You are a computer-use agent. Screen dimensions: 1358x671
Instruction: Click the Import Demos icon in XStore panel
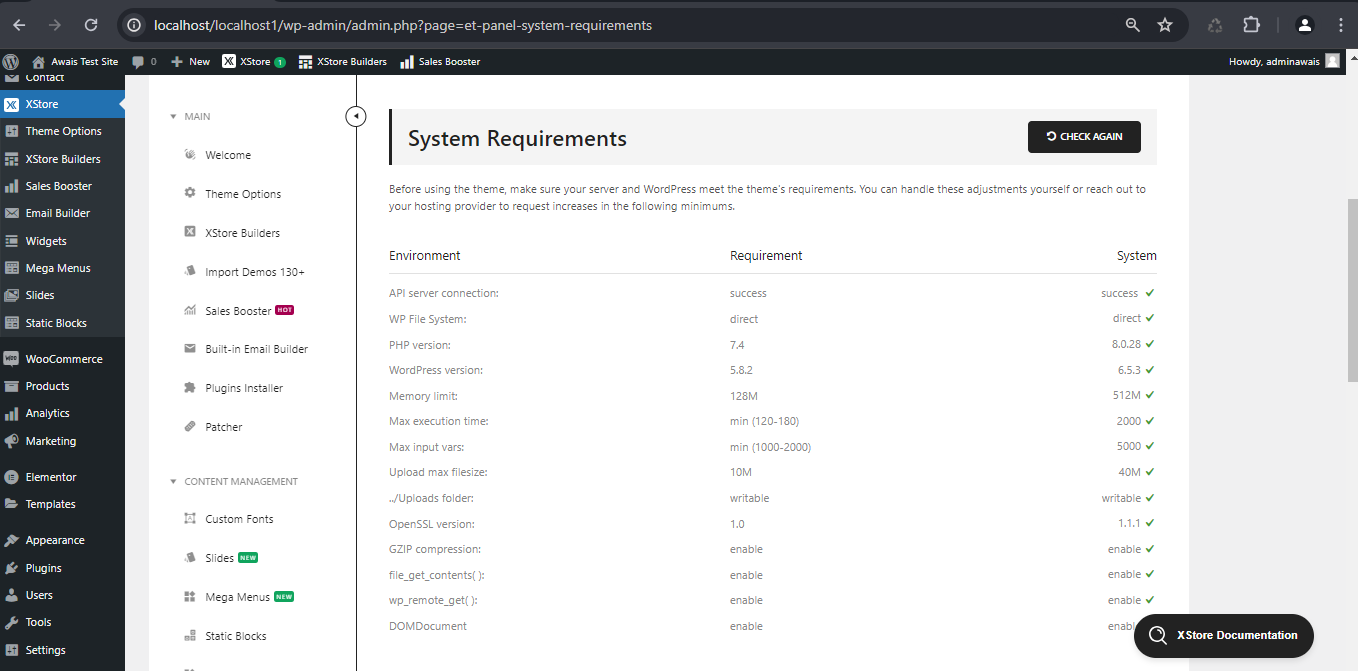(x=190, y=271)
